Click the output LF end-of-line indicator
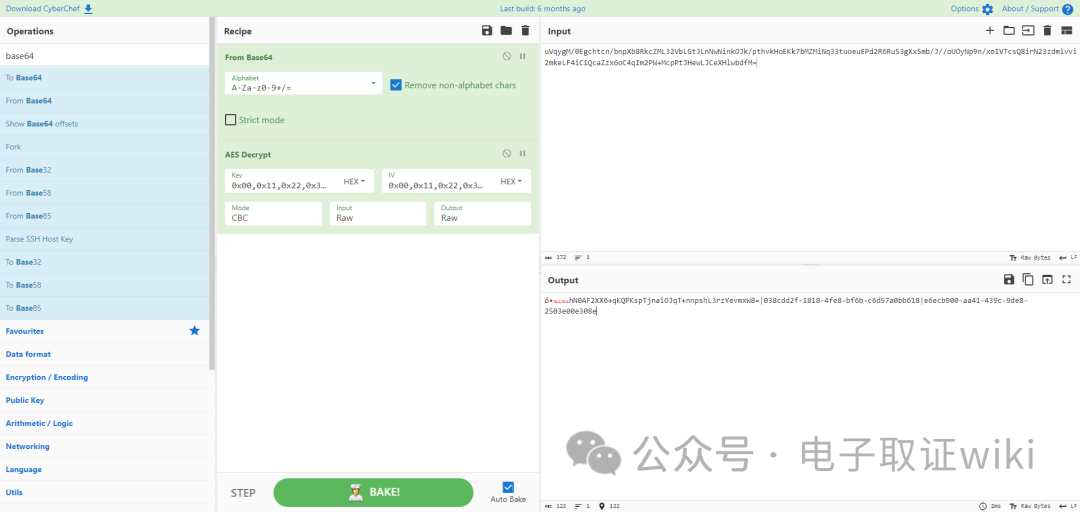Screen dimensions: 1080x512 (x=1068, y=506)
